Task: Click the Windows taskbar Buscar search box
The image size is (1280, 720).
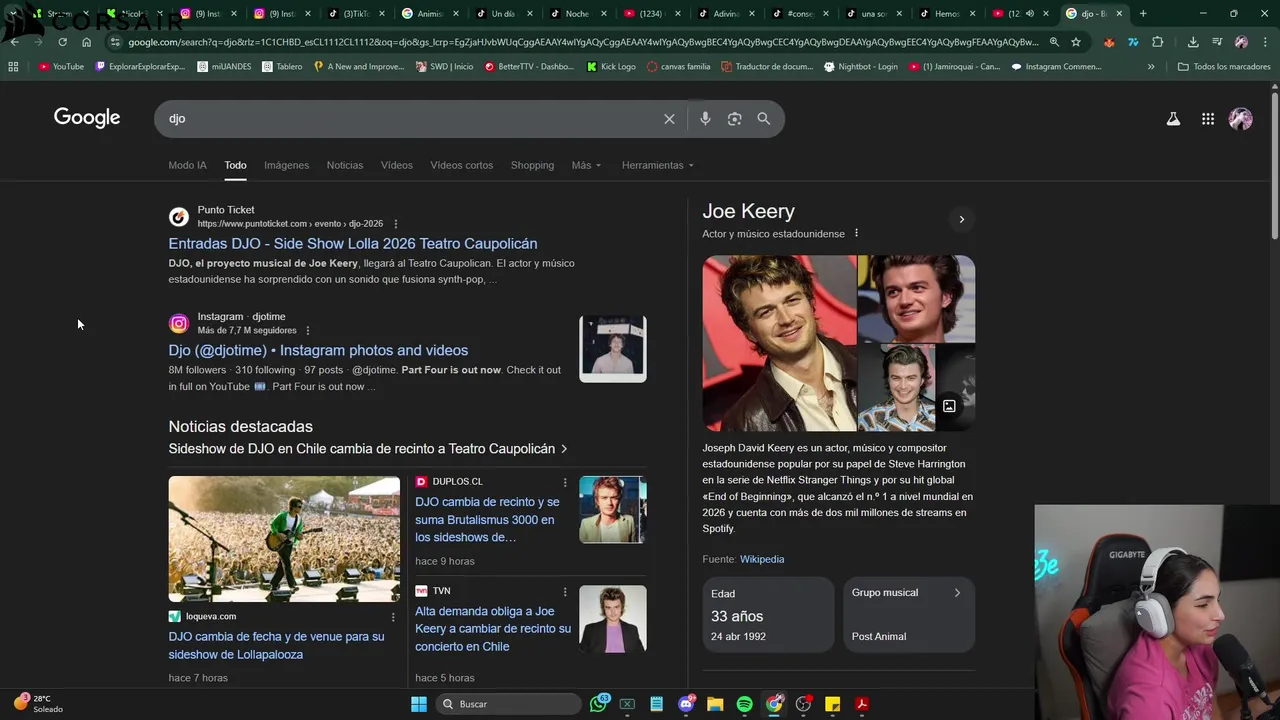Action: (x=509, y=704)
